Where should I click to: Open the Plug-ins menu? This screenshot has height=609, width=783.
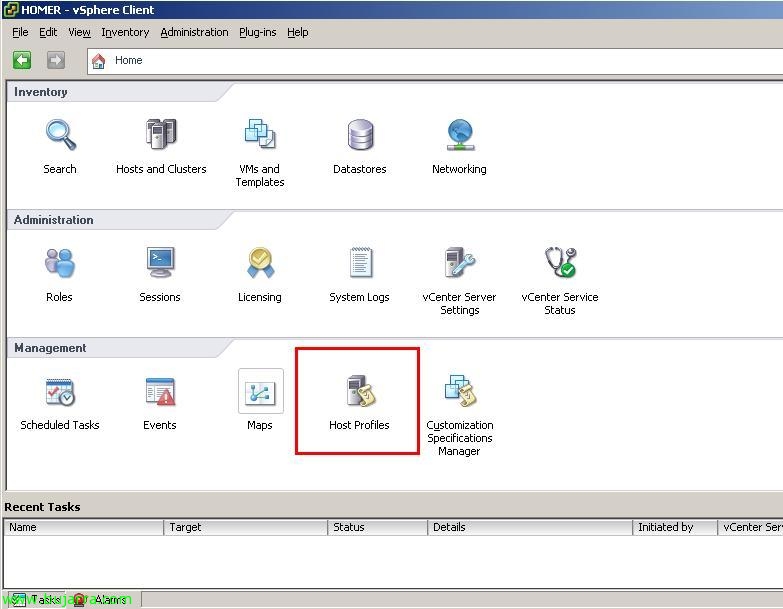pyautogui.click(x=258, y=32)
